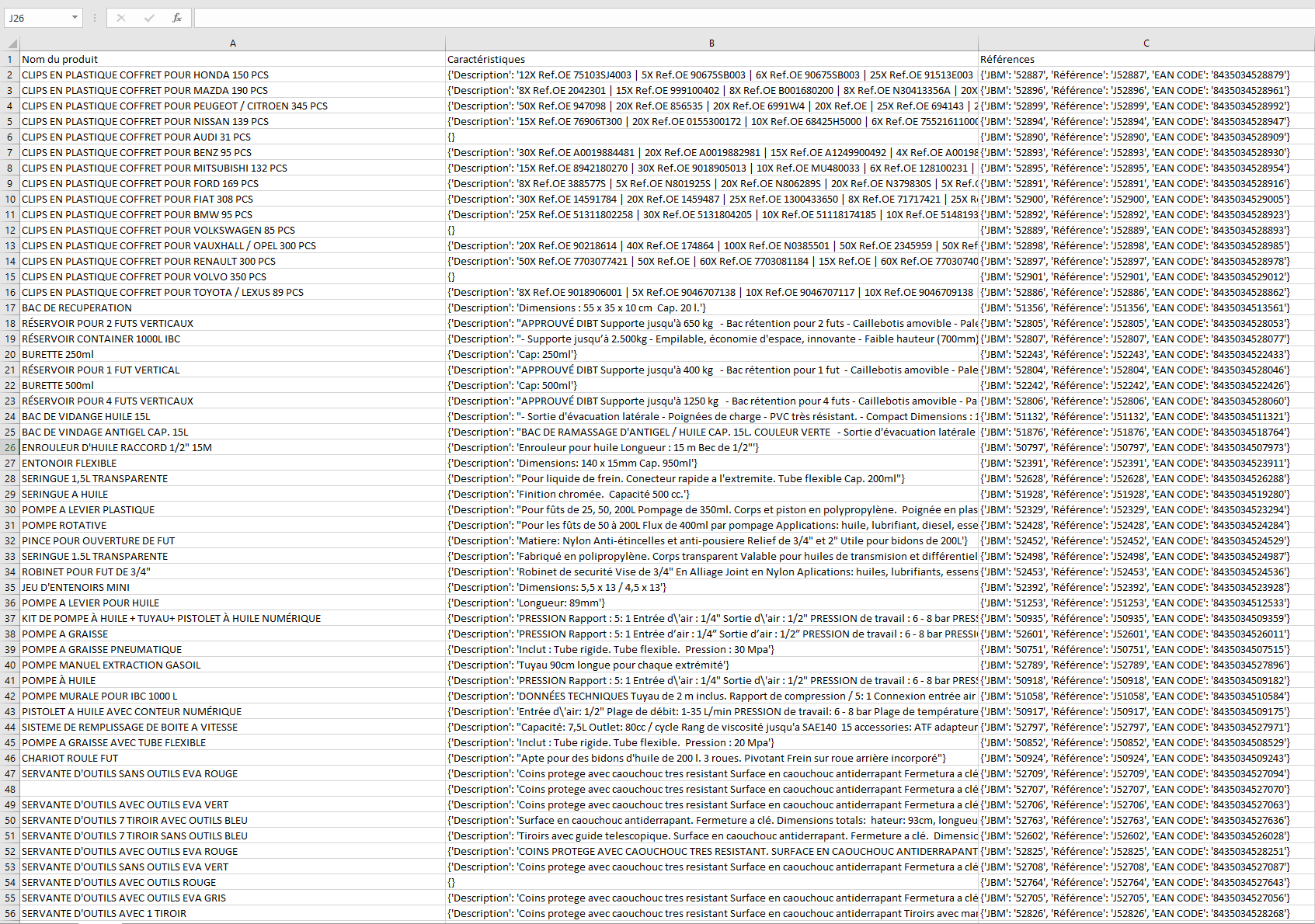This screenshot has width=1315, height=924.
Task: Select cell 'BURETTE 250ml'
Action: (x=233, y=354)
